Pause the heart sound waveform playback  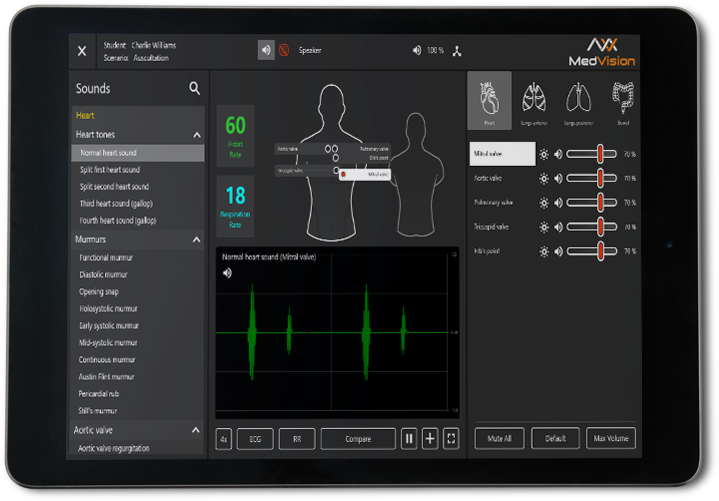pos(409,438)
